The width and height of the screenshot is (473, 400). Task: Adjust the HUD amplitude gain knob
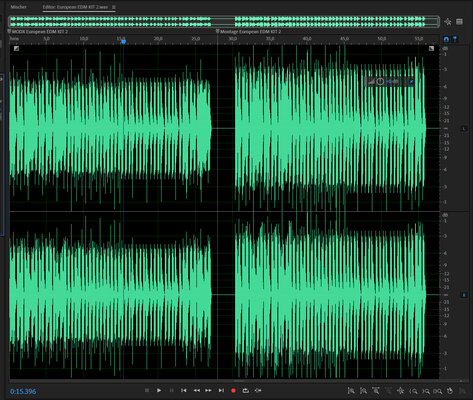point(380,81)
